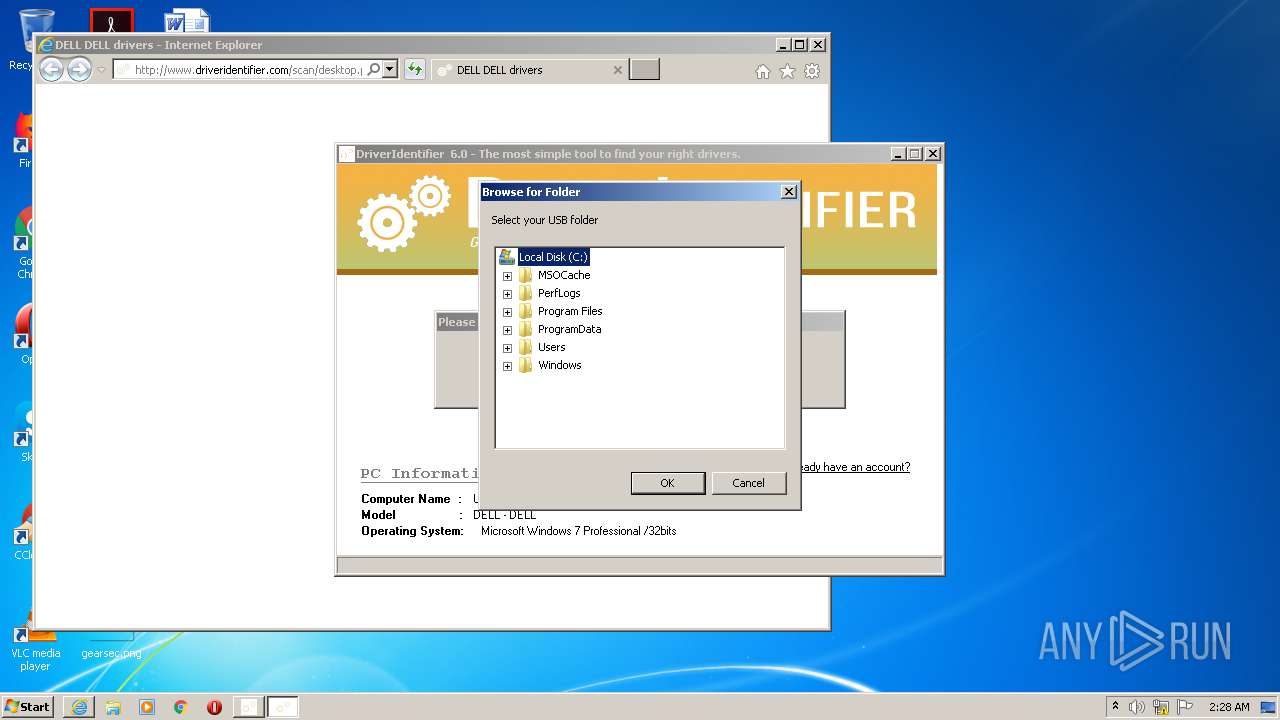Open the VLC media player desktop shortcut
1280x720 pixels.
pos(35,646)
